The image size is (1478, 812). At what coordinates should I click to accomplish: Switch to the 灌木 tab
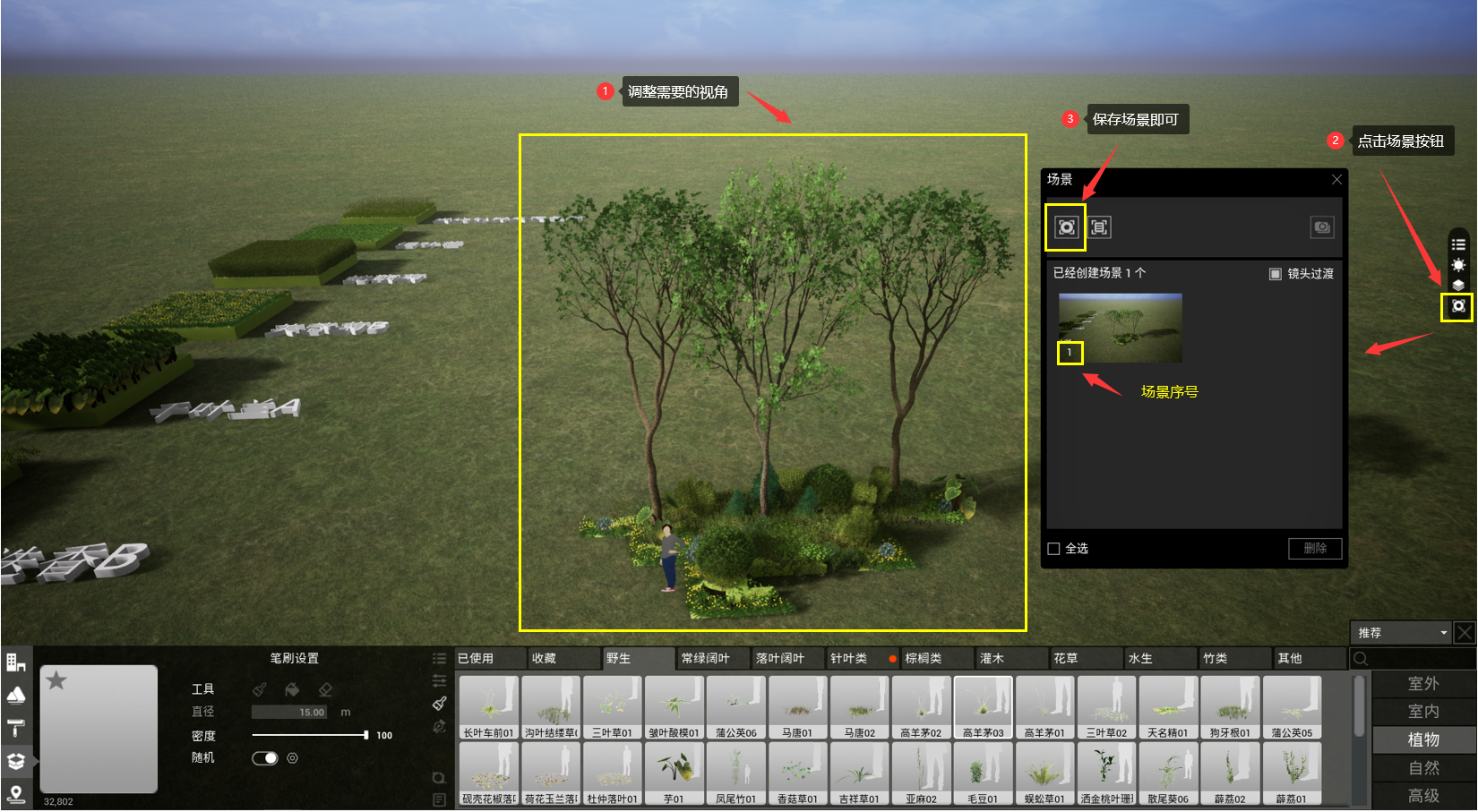point(1011,659)
